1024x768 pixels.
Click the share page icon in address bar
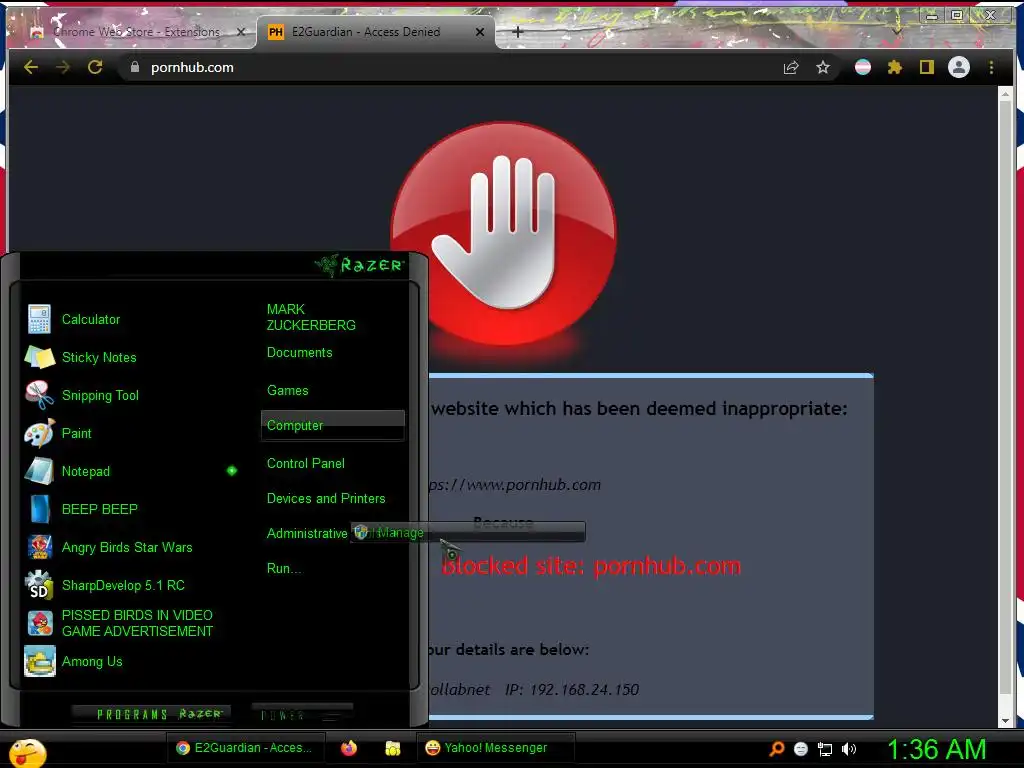coord(791,67)
